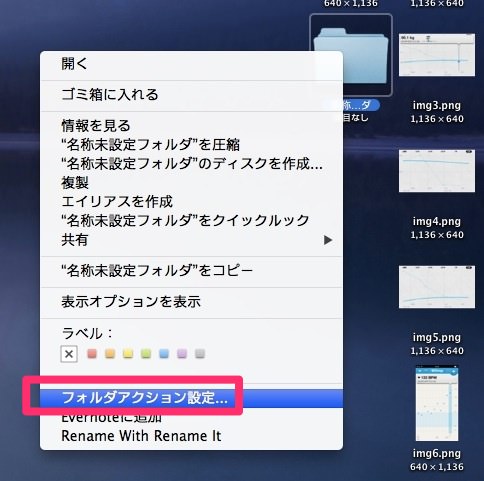
Task: Apply the orange label color
Action: (110, 354)
